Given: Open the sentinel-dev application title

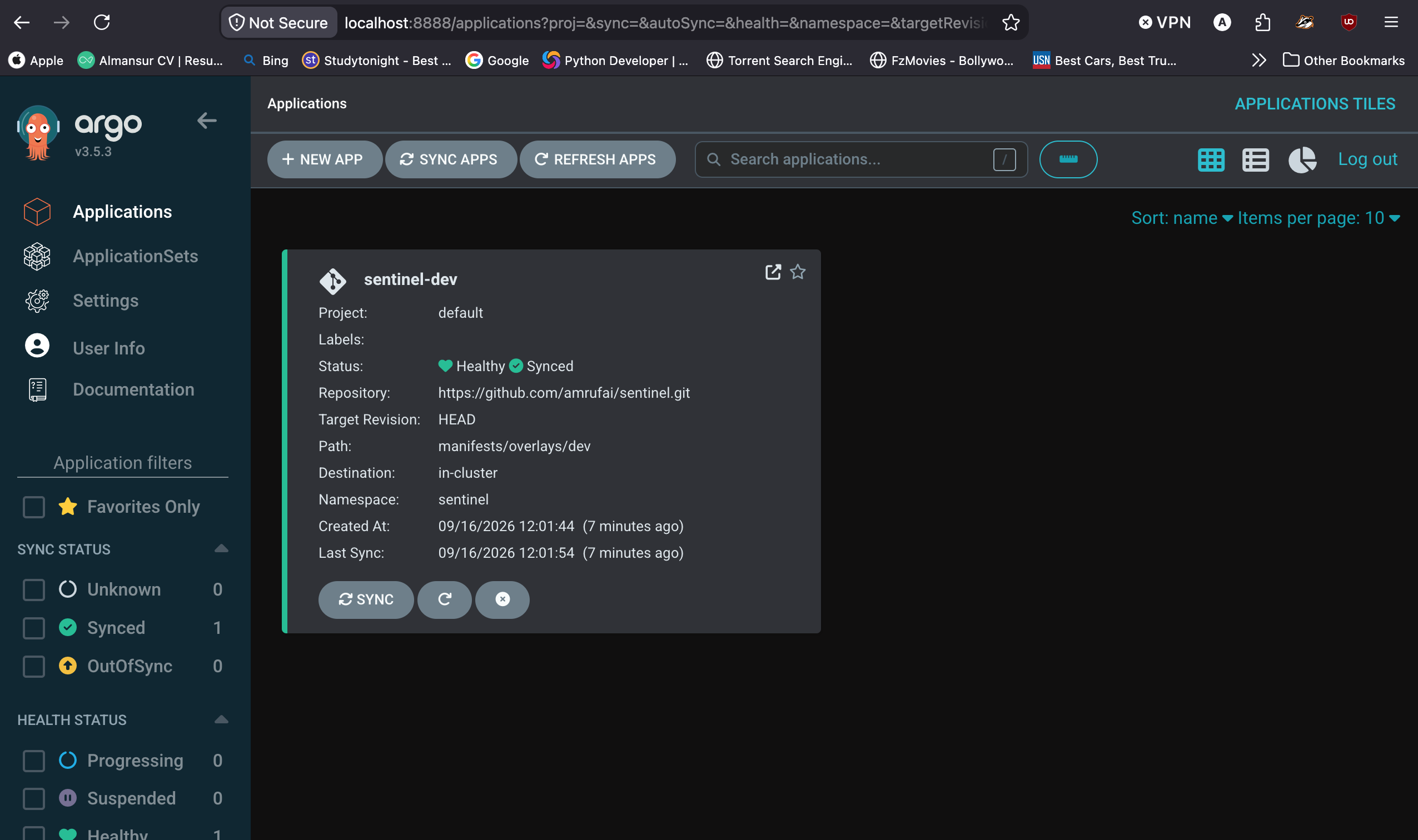Looking at the screenshot, I should click(410, 279).
